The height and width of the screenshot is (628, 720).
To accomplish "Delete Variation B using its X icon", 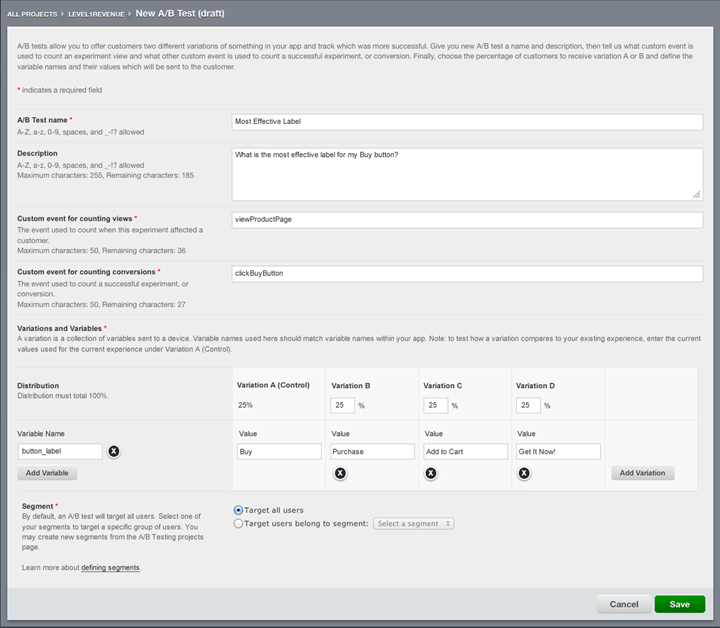I will pos(340,473).
